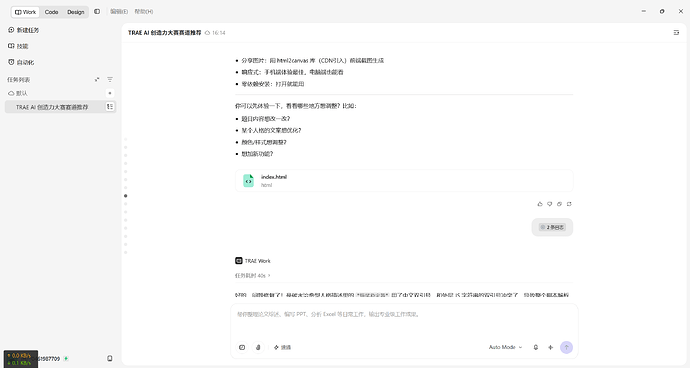
Task: Click the right panel toggle icon in the chat header
Action: pos(676,33)
